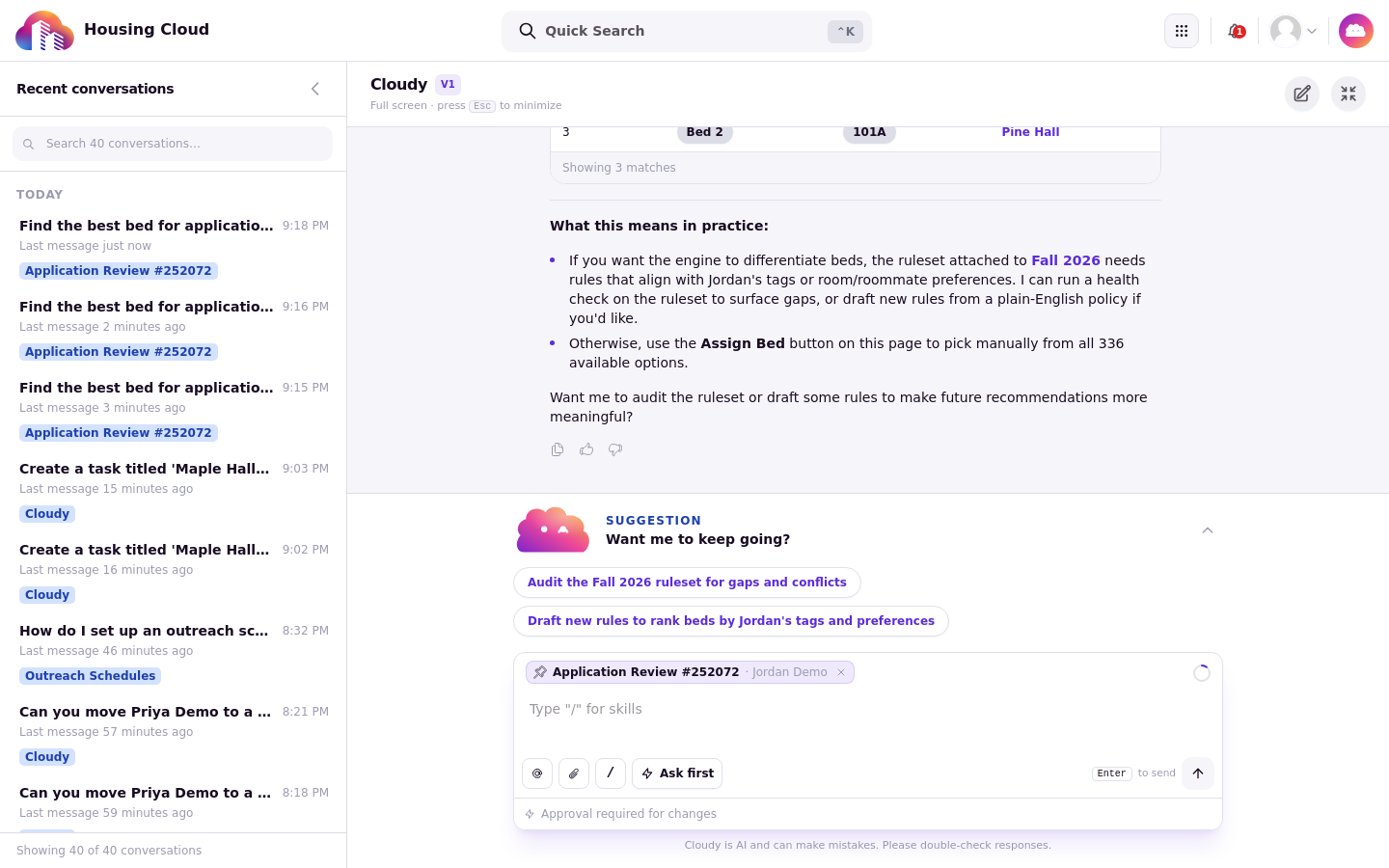Open the 9:18 PM 'Find the best bed' conversation
The height and width of the screenshot is (868, 1389).
click(174, 248)
